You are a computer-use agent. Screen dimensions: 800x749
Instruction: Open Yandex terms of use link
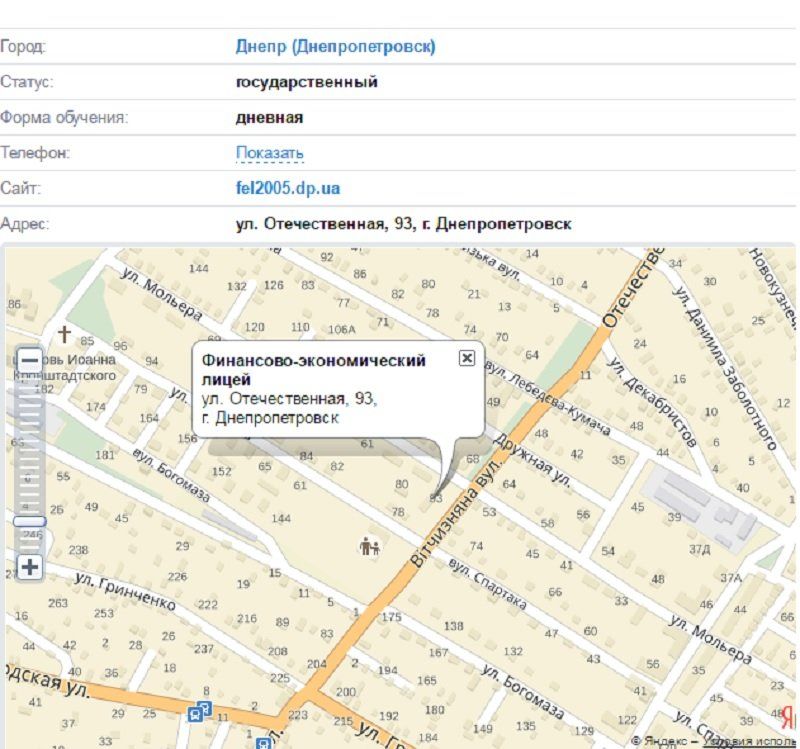click(x=750, y=741)
